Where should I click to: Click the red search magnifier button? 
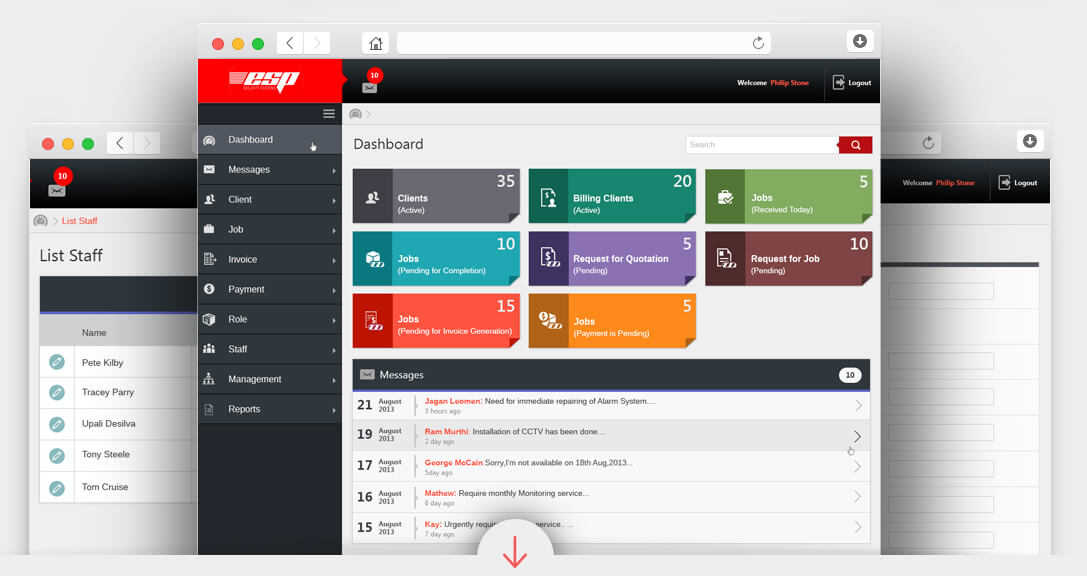[855, 145]
